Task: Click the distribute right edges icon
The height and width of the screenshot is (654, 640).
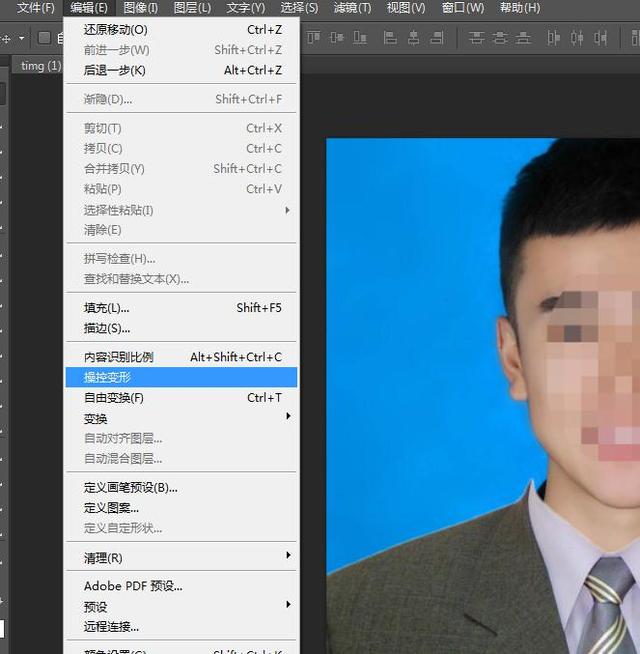Action: coord(600,38)
